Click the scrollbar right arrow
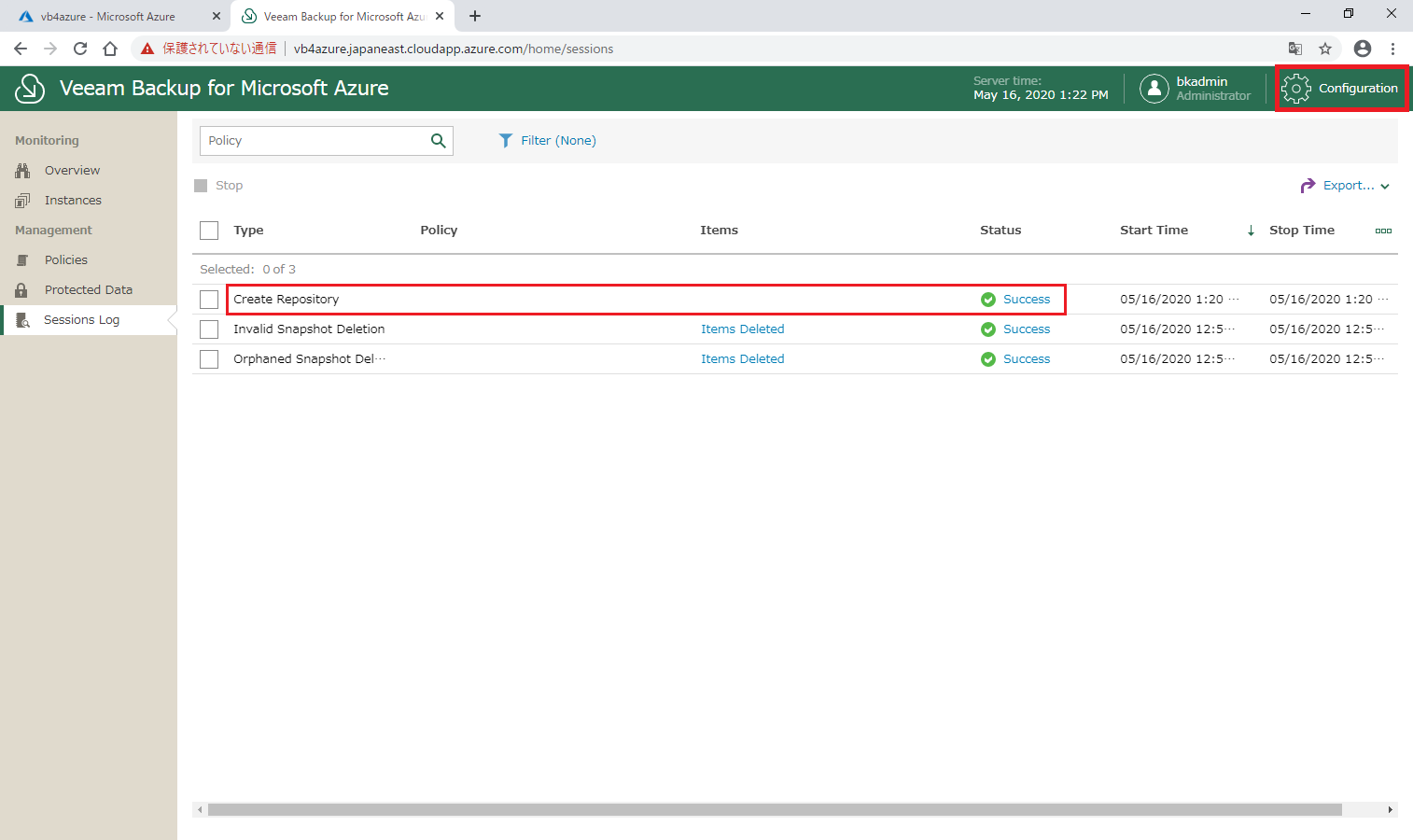 click(1391, 810)
